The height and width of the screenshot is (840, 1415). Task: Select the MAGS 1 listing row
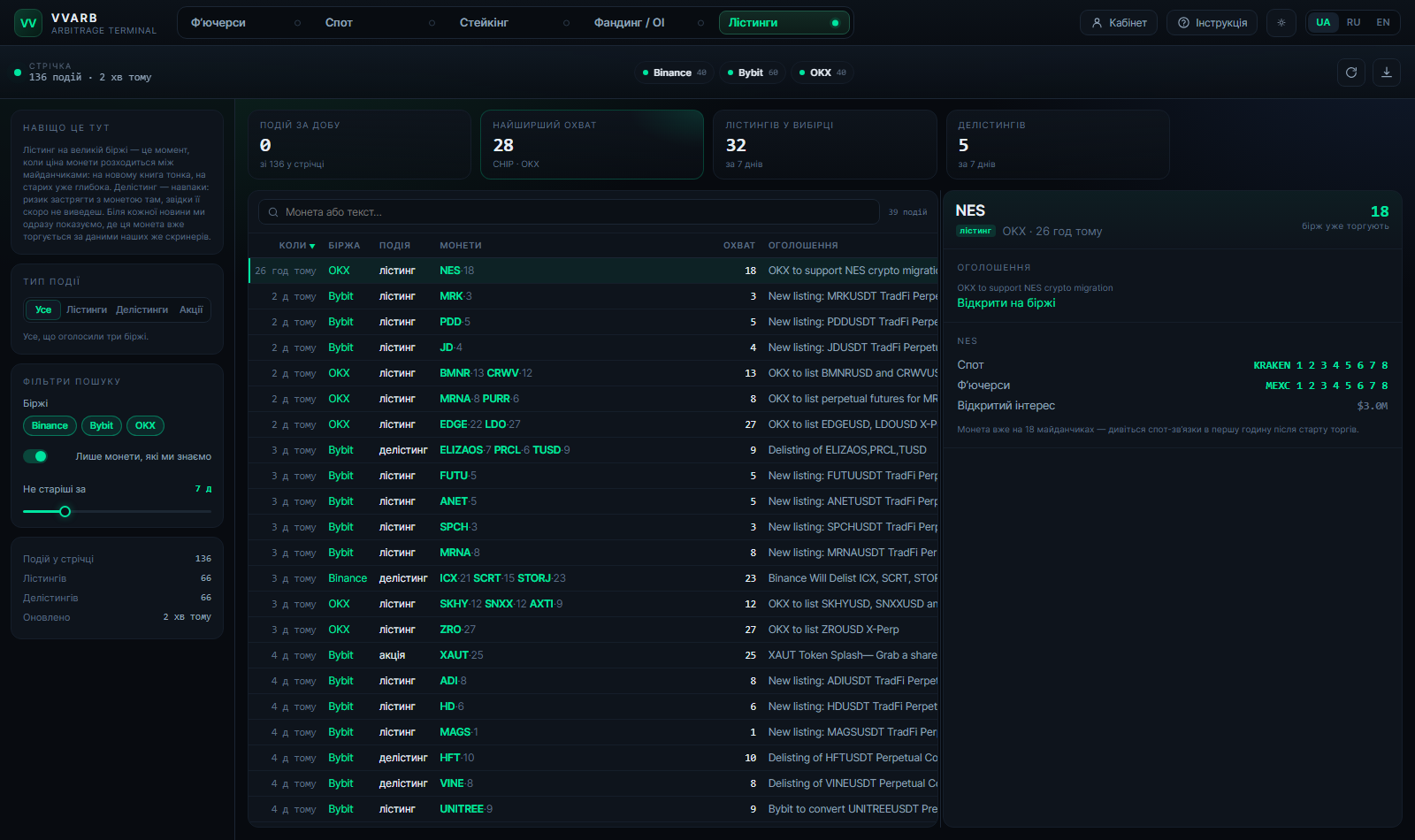click(x=593, y=732)
